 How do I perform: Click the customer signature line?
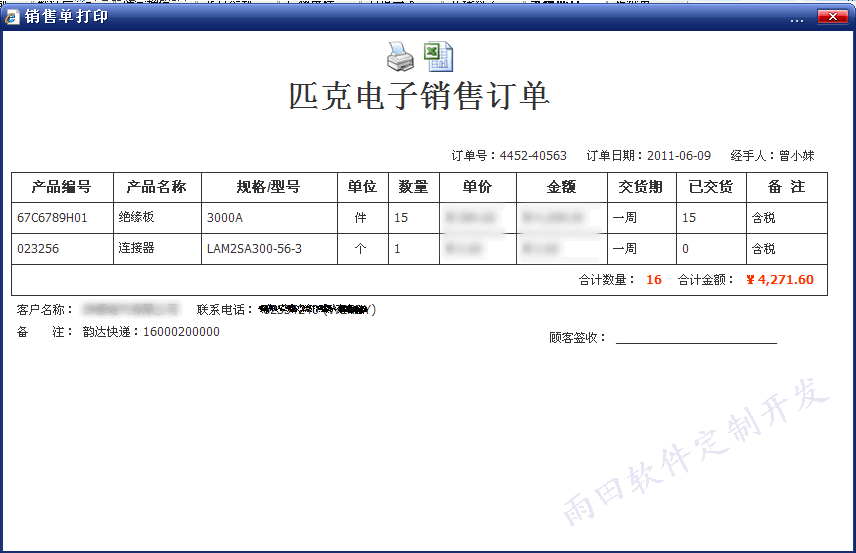click(x=696, y=338)
